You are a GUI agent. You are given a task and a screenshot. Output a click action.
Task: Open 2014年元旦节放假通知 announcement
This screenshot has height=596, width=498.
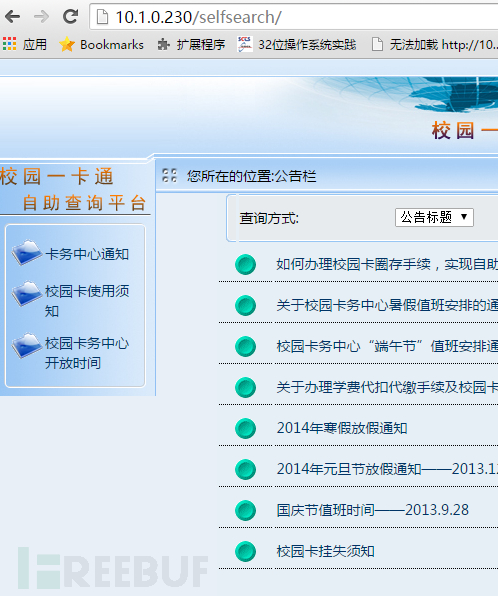tap(387, 469)
